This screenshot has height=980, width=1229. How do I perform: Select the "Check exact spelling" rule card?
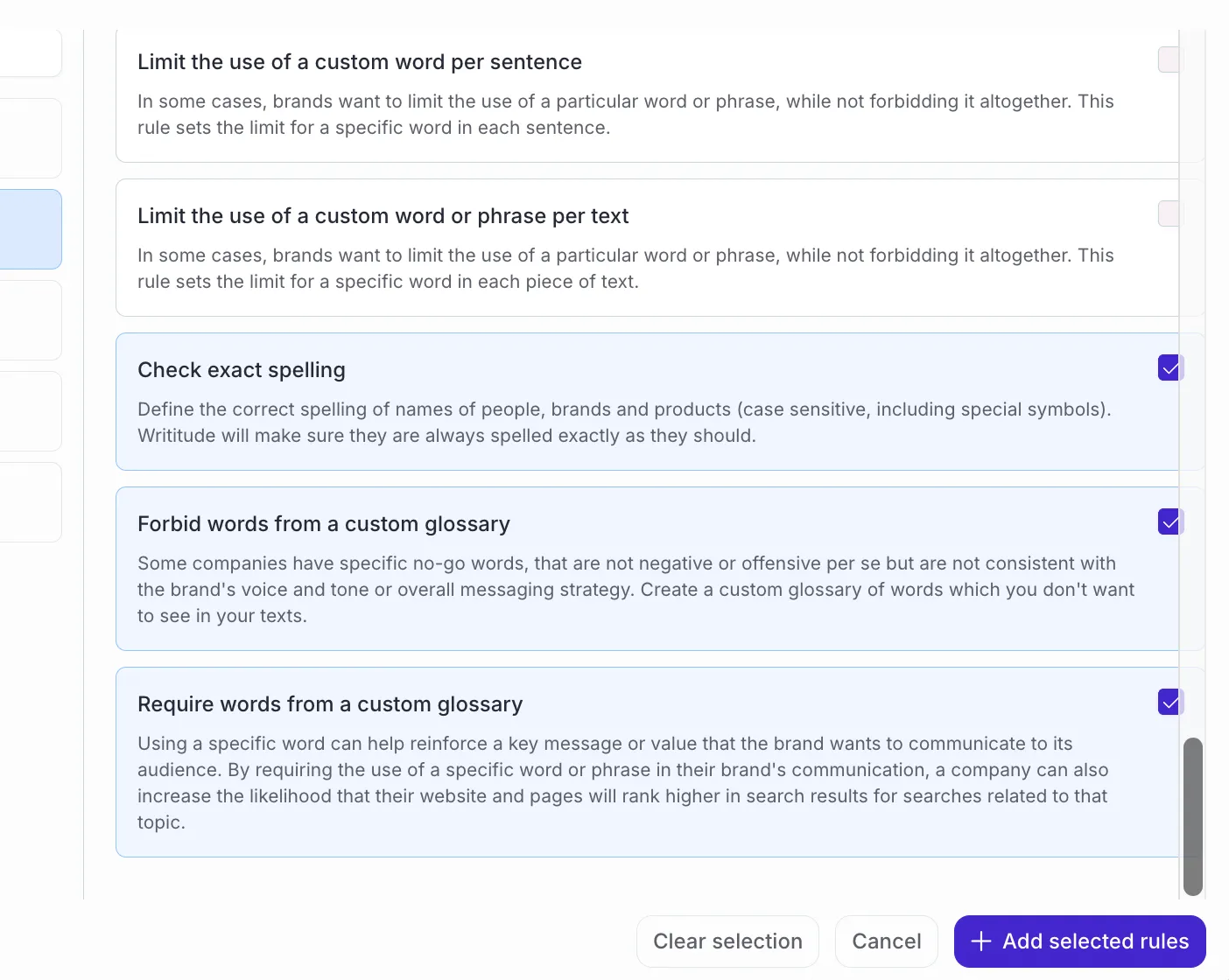(x=613, y=402)
